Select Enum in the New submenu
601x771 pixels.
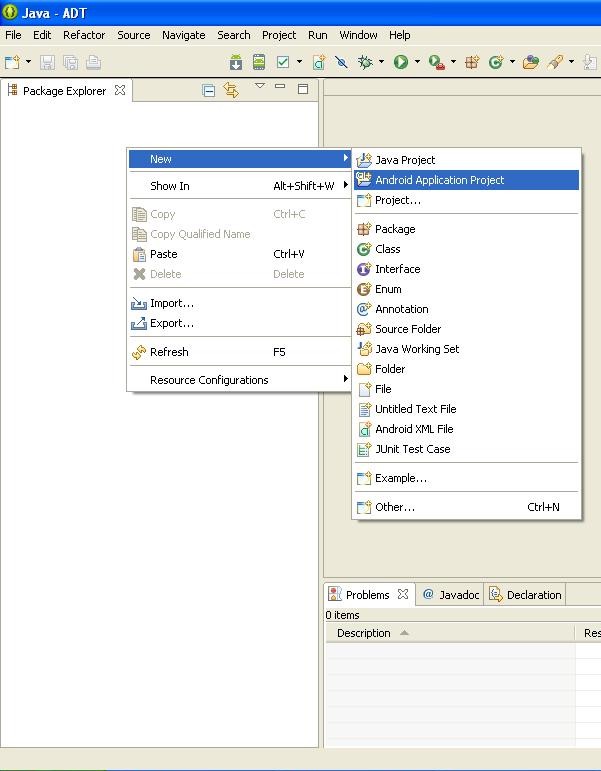click(x=466, y=289)
